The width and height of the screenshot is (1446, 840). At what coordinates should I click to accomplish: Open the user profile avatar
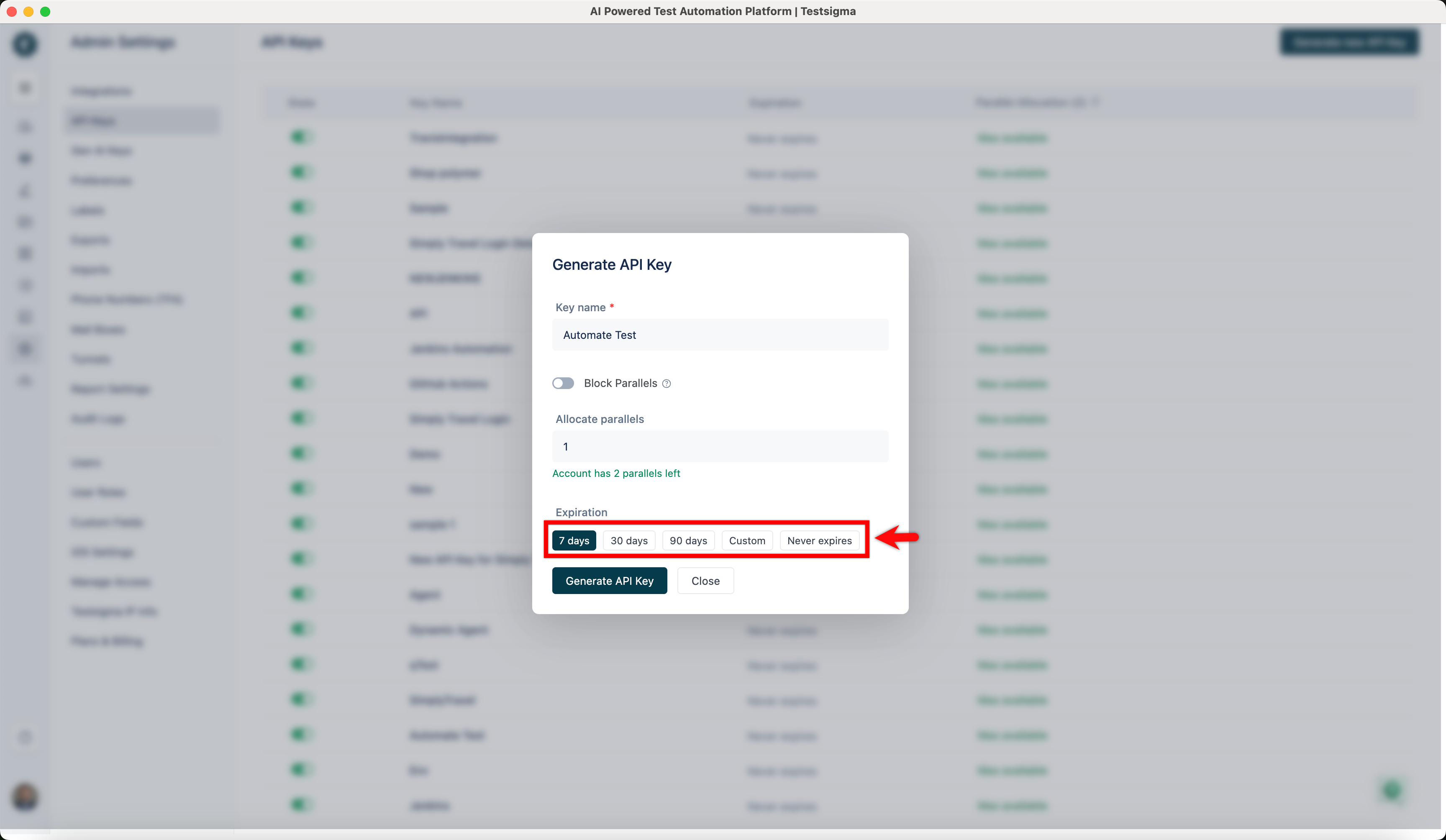click(25, 796)
